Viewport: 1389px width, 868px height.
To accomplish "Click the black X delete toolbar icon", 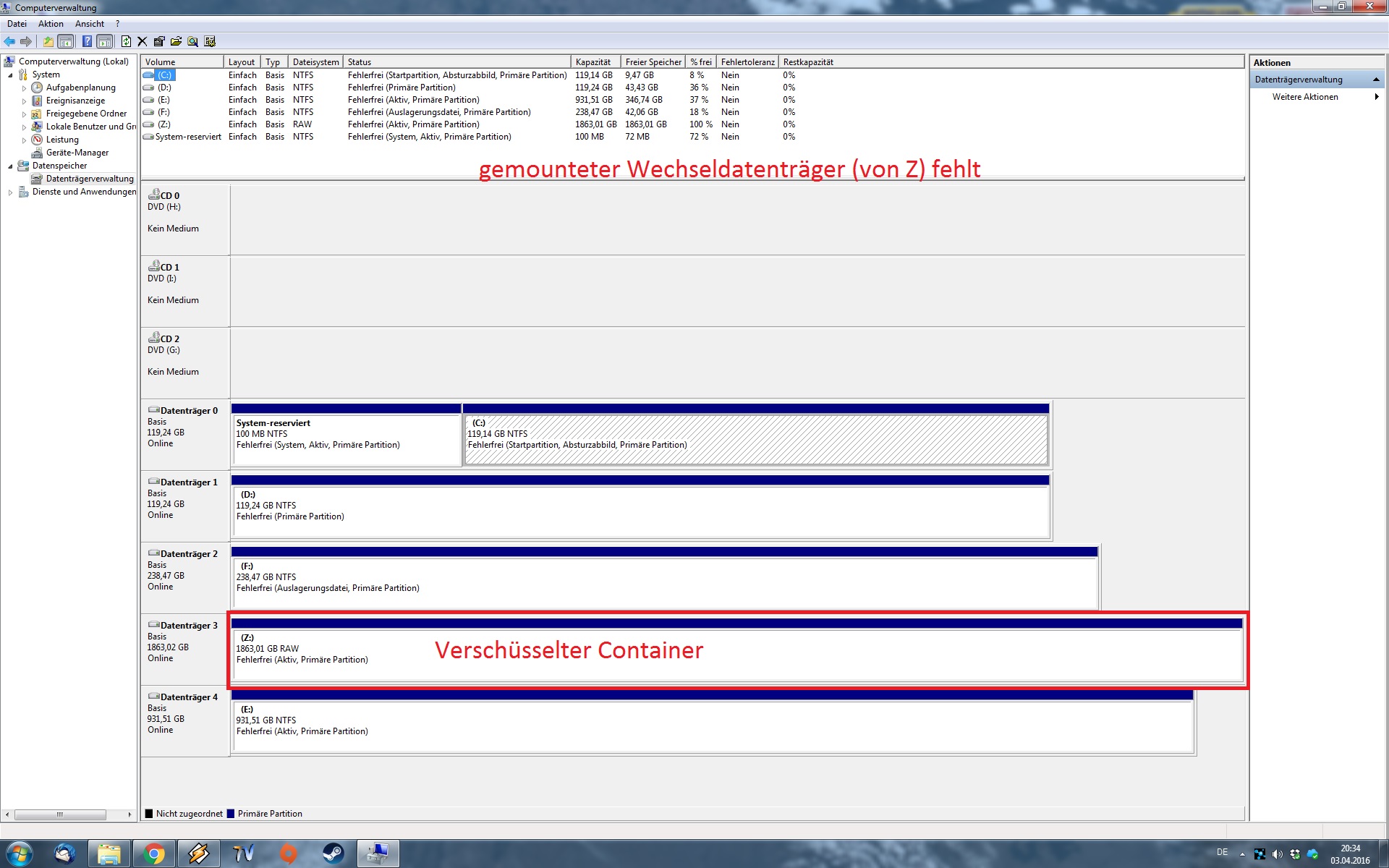I will 142,41.
